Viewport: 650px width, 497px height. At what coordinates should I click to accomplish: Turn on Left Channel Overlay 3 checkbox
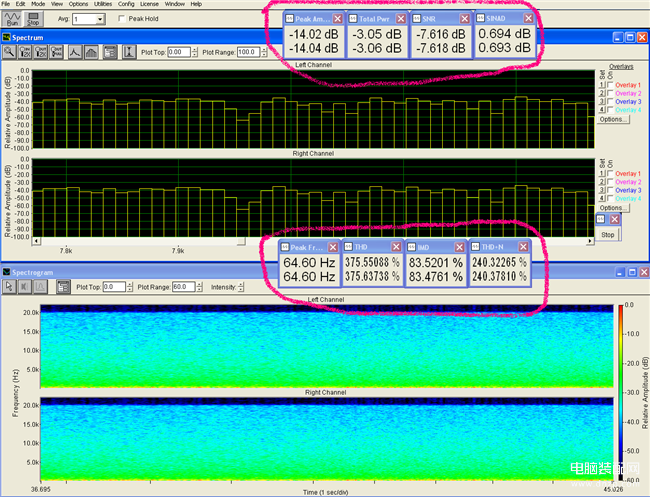tap(610, 102)
